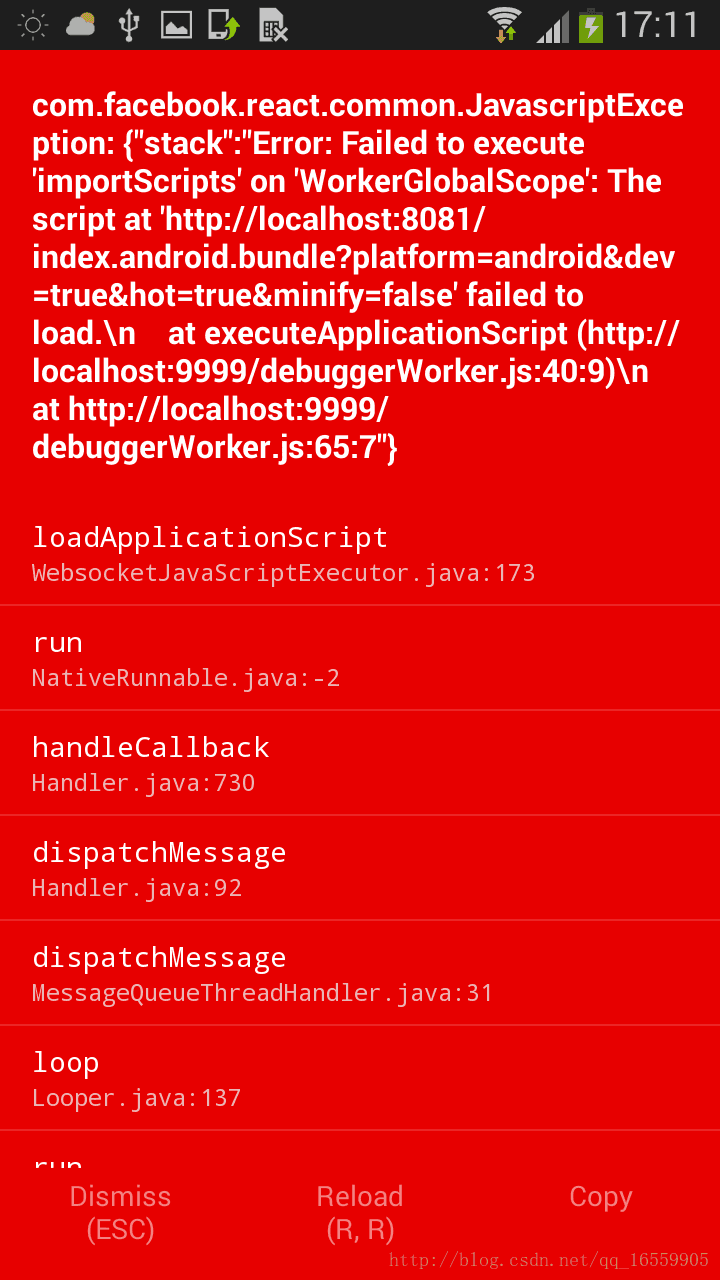Open the NativeRunnable.java run frame

(360, 658)
